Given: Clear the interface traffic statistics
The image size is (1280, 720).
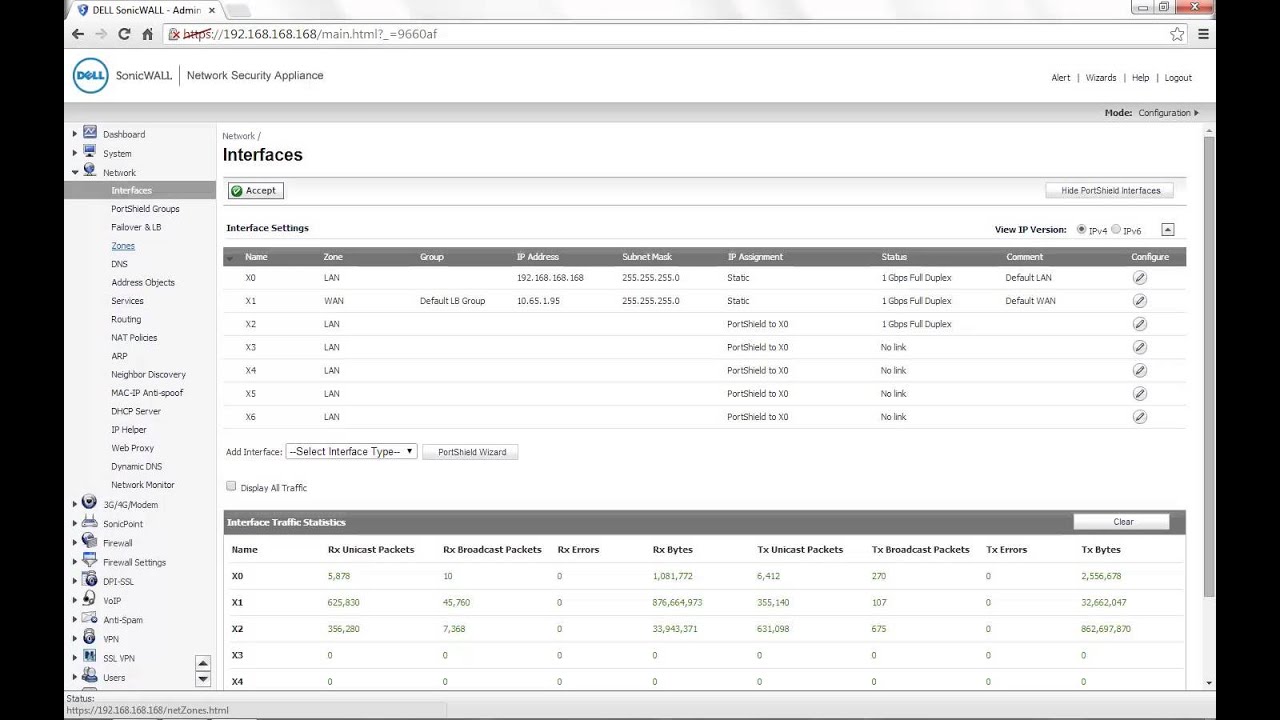Looking at the screenshot, I should tap(1122, 522).
